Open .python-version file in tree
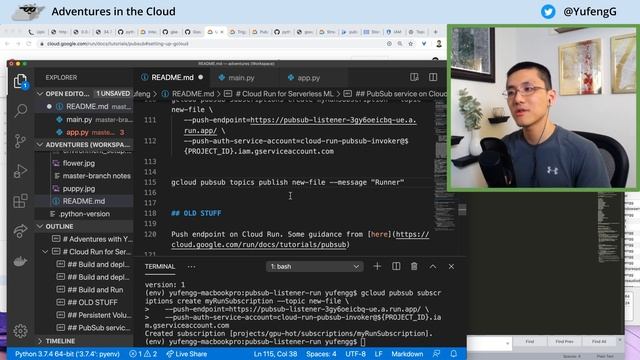This screenshot has height=360, width=640. [85, 214]
